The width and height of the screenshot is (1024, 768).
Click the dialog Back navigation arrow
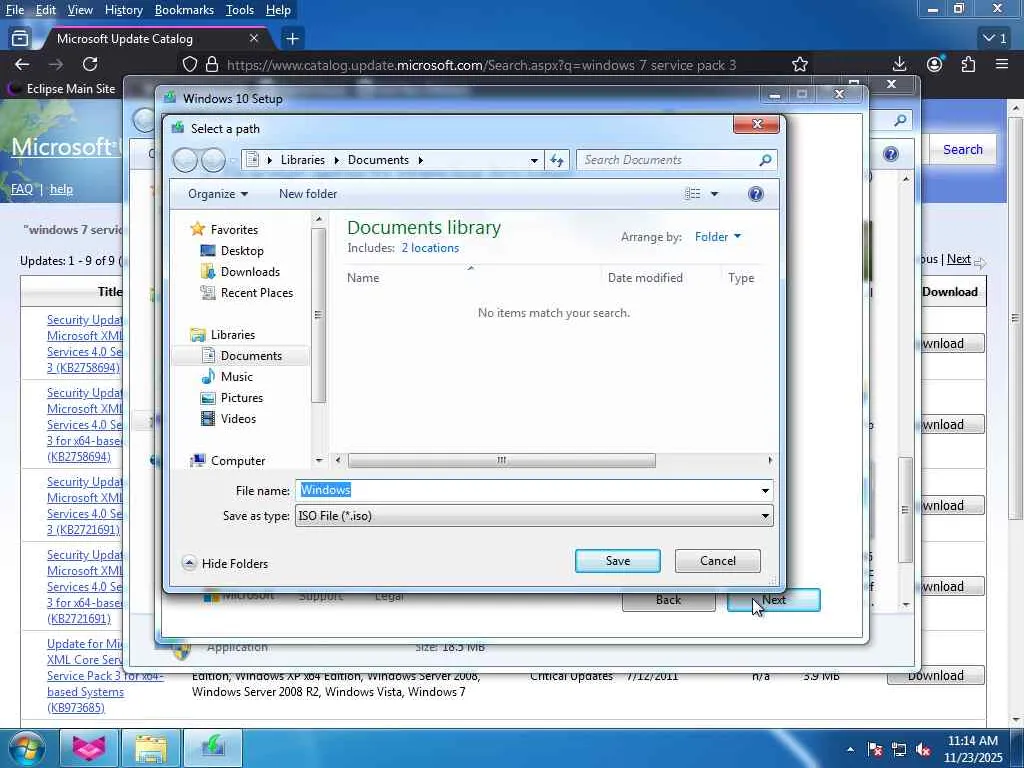[185, 160]
